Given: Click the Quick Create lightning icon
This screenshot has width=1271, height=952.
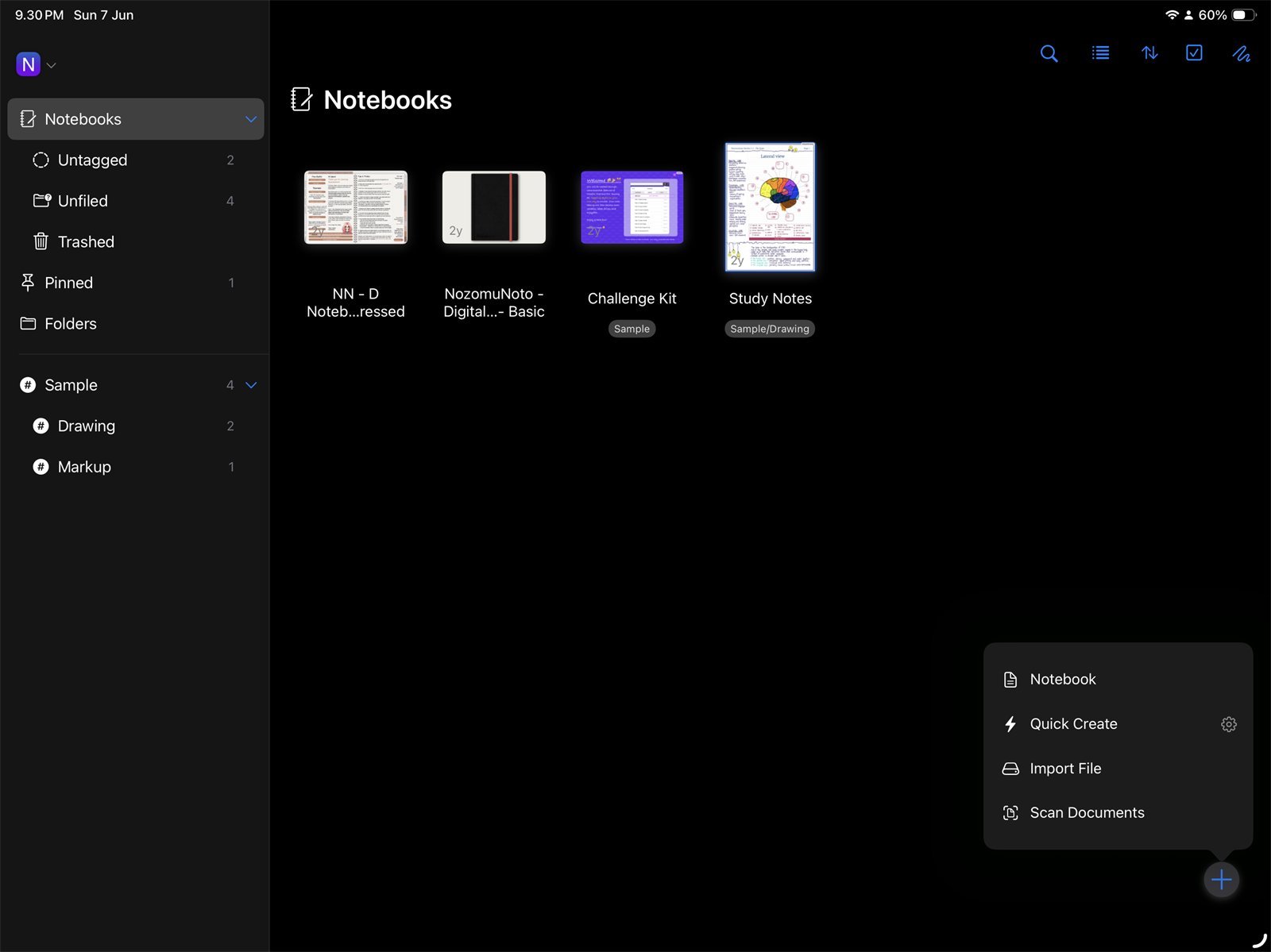Looking at the screenshot, I should 1010,724.
